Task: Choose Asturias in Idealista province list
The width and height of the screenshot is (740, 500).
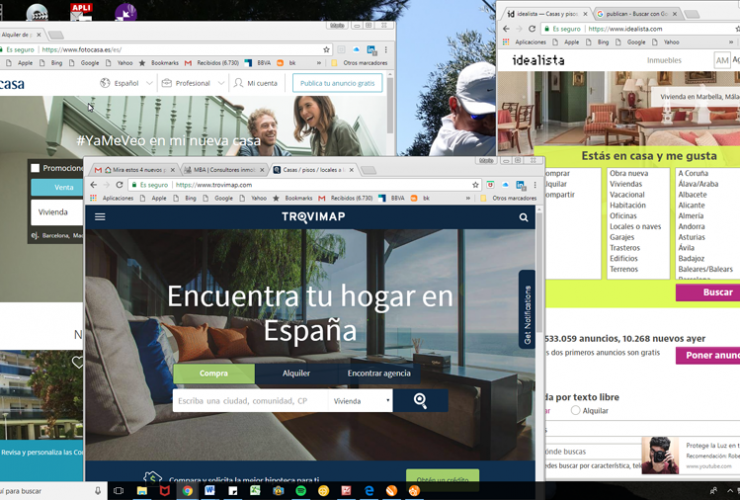Action: (691, 237)
